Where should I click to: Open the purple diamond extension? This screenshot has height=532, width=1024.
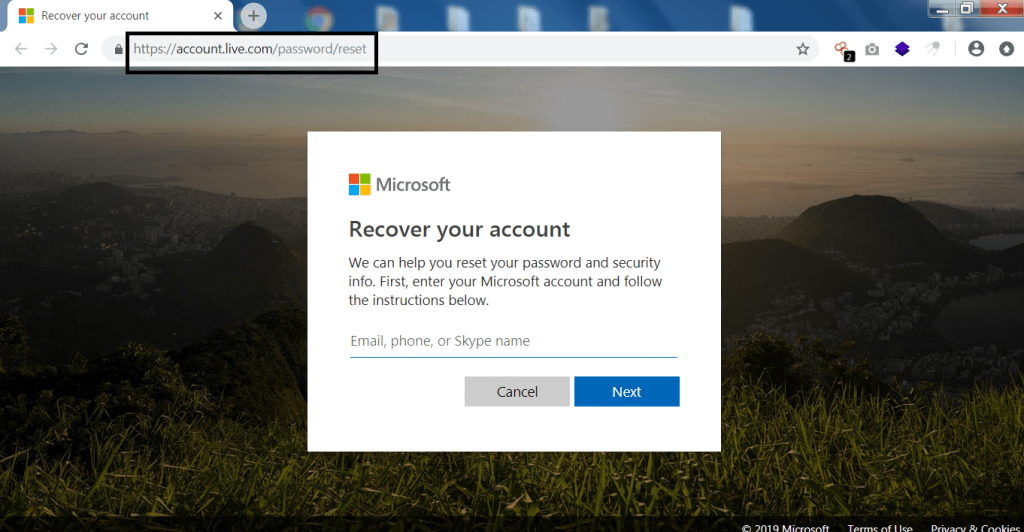coord(902,49)
